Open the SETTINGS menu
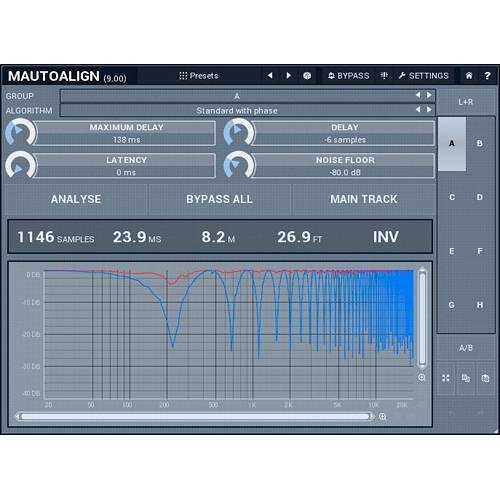The image size is (500, 500). click(x=424, y=76)
